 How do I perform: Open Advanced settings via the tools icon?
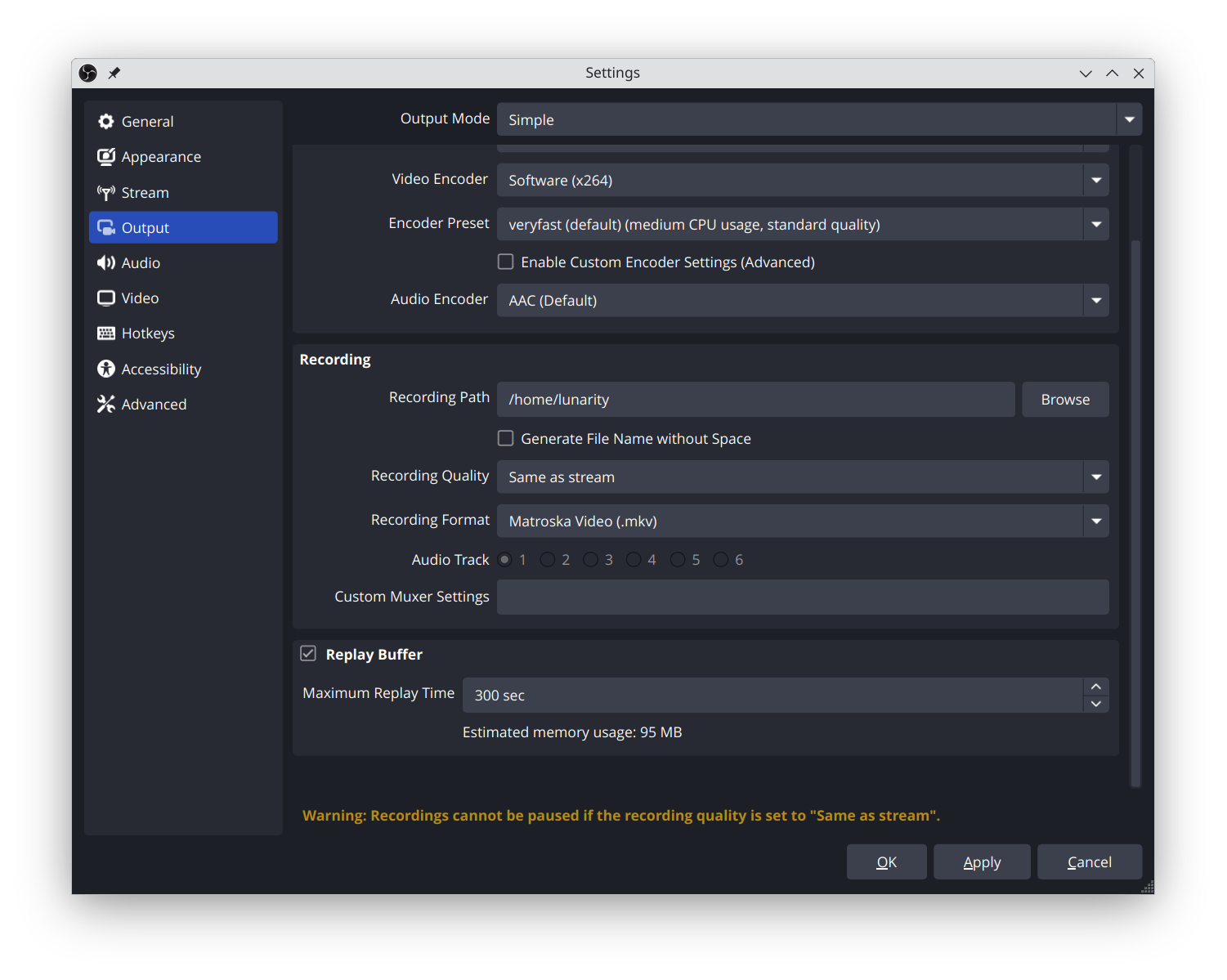coord(106,404)
